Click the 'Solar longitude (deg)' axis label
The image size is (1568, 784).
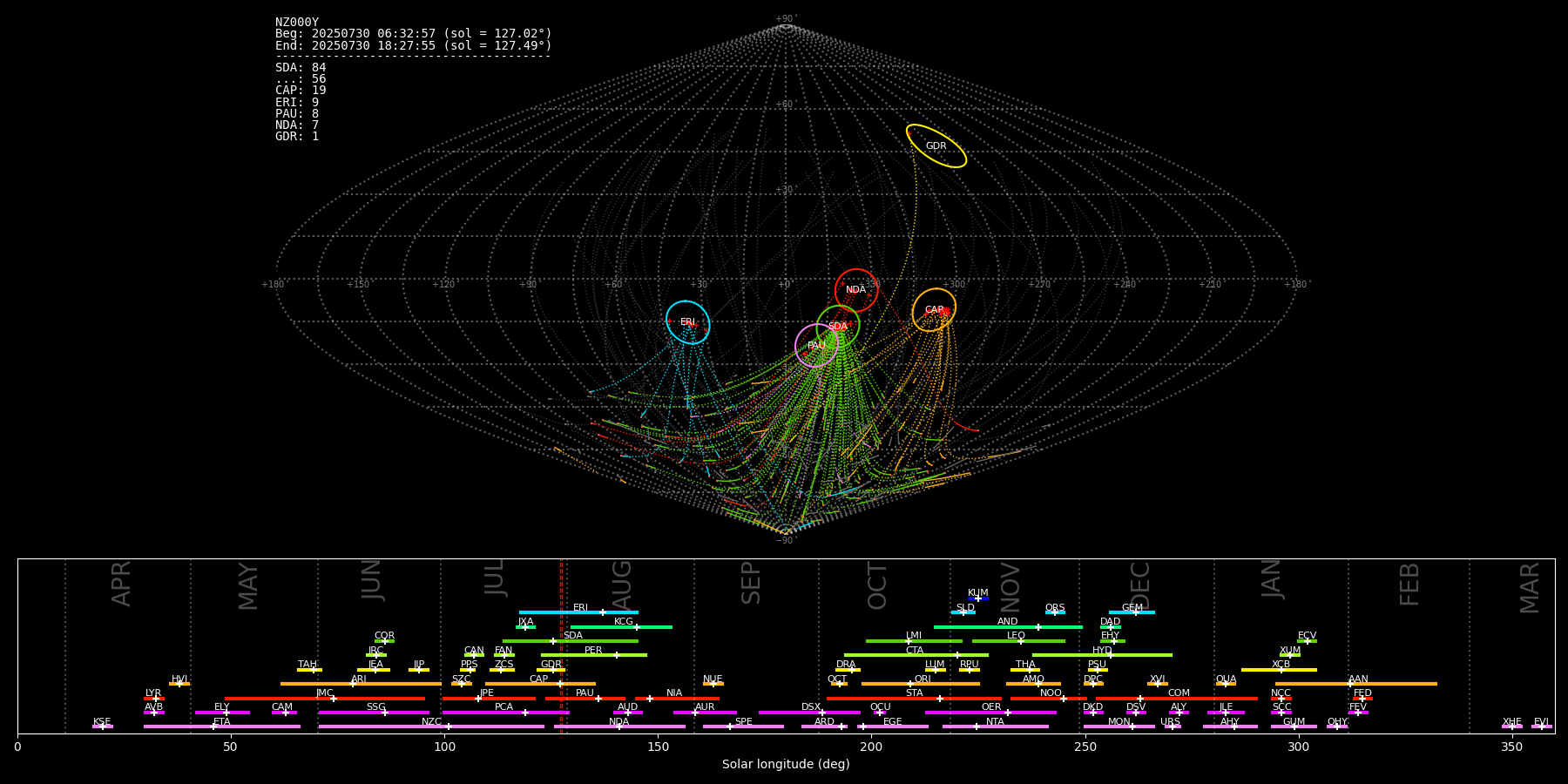click(786, 765)
